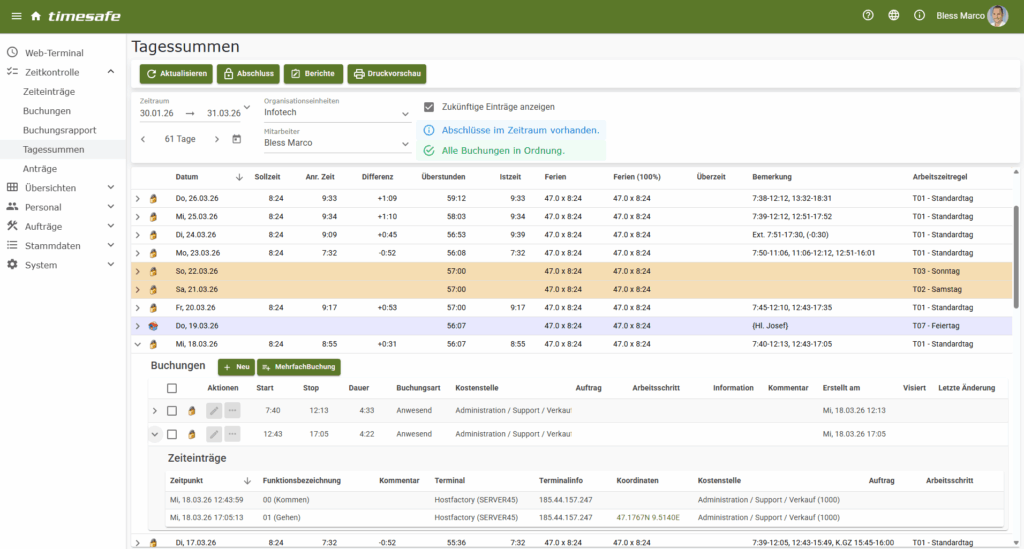The width and height of the screenshot is (1024, 549).
Task: Open language globe icon
Action: [x=893, y=15]
